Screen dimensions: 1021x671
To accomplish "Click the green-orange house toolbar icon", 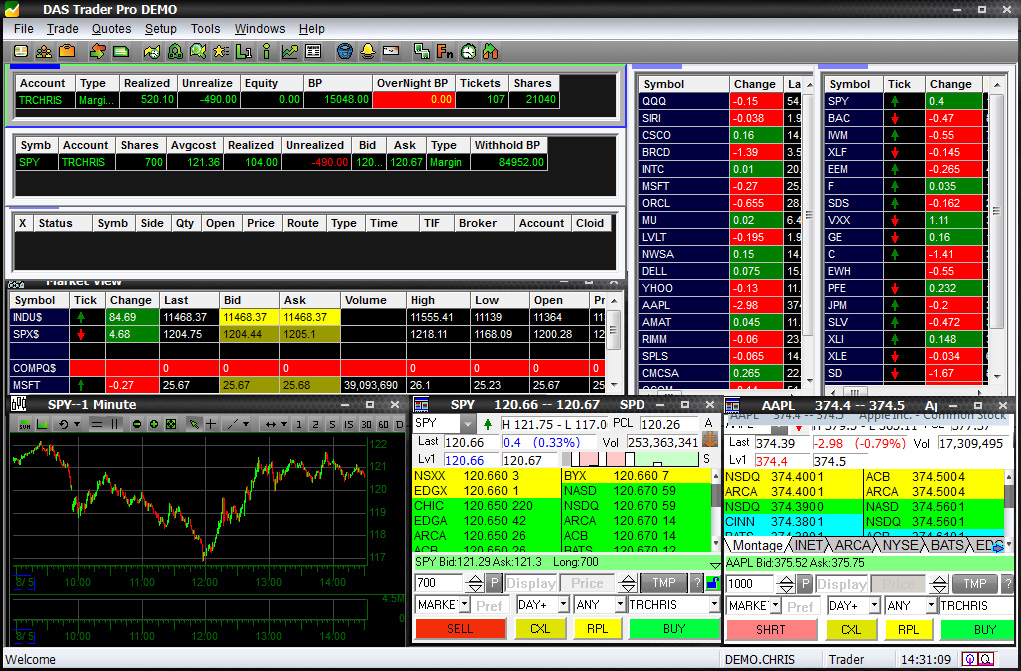I will [491, 51].
